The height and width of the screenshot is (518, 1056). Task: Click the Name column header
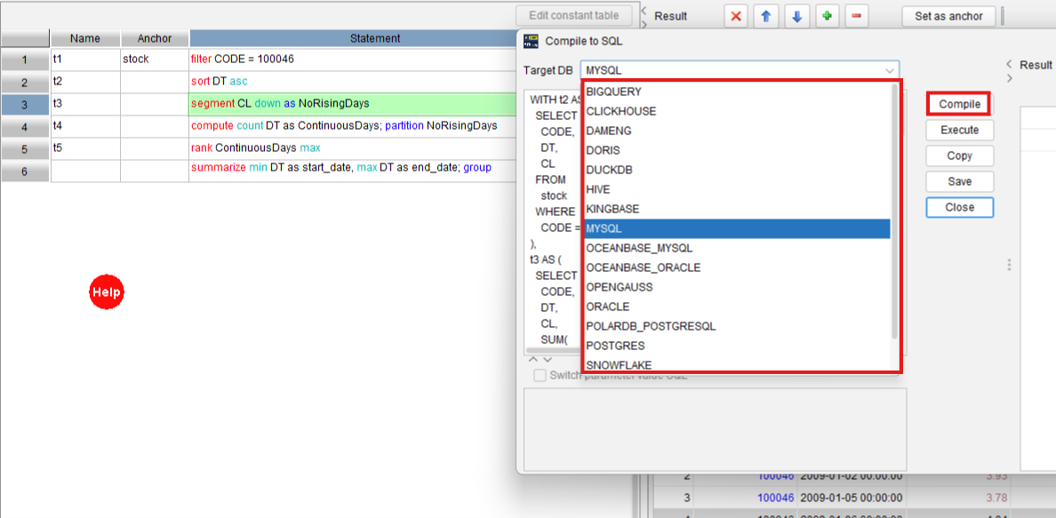point(86,38)
